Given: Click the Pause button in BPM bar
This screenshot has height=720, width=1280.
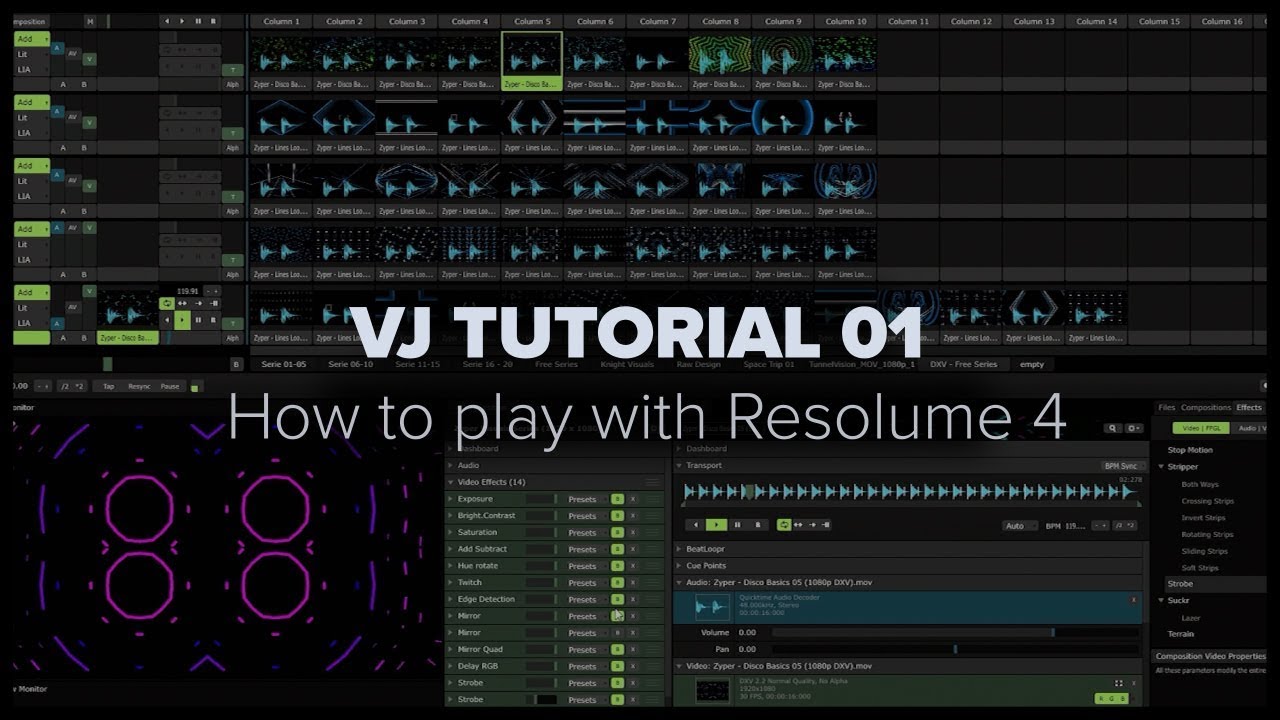Looking at the screenshot, I should click(170, 386).
